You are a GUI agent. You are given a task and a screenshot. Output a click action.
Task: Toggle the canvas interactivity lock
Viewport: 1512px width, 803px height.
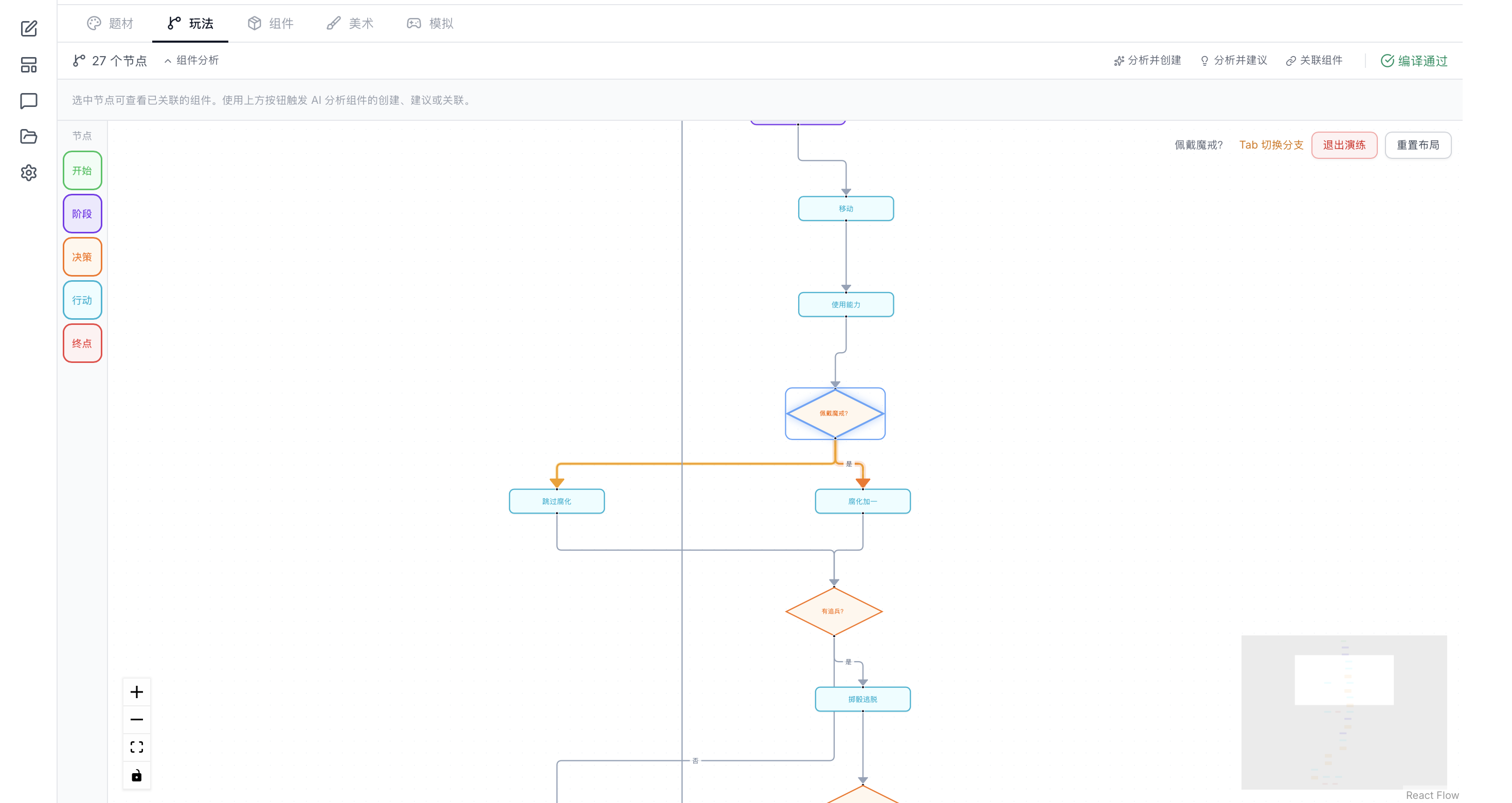137,775
